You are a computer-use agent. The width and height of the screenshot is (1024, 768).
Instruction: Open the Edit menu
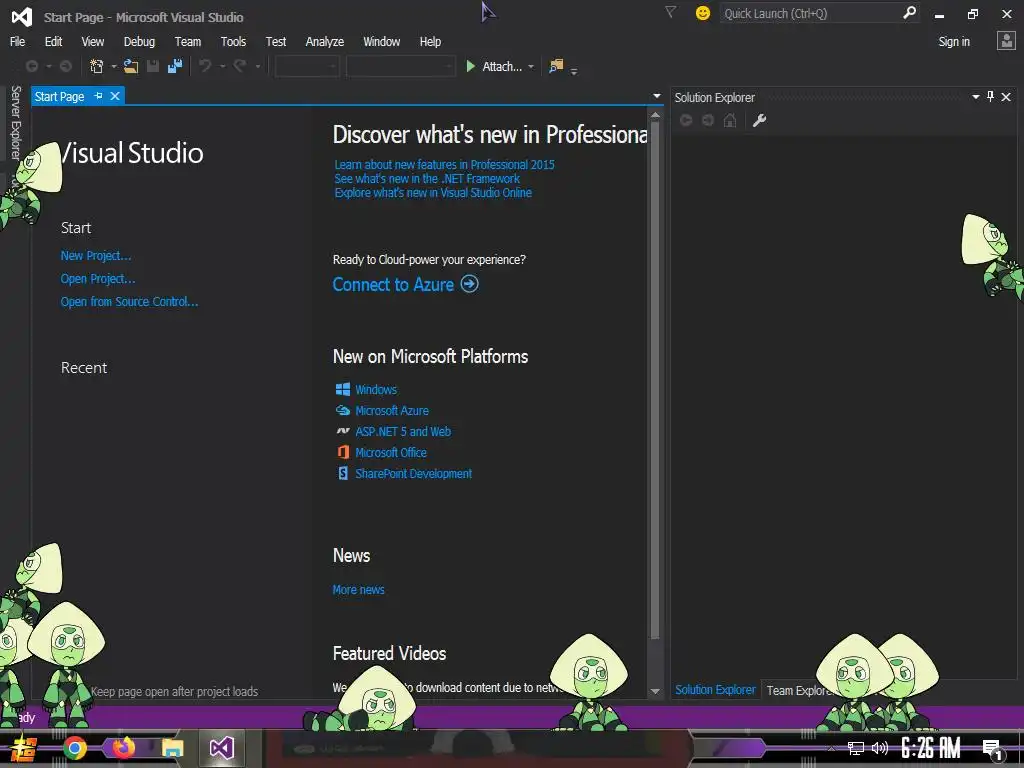click(x=54, y=41)
